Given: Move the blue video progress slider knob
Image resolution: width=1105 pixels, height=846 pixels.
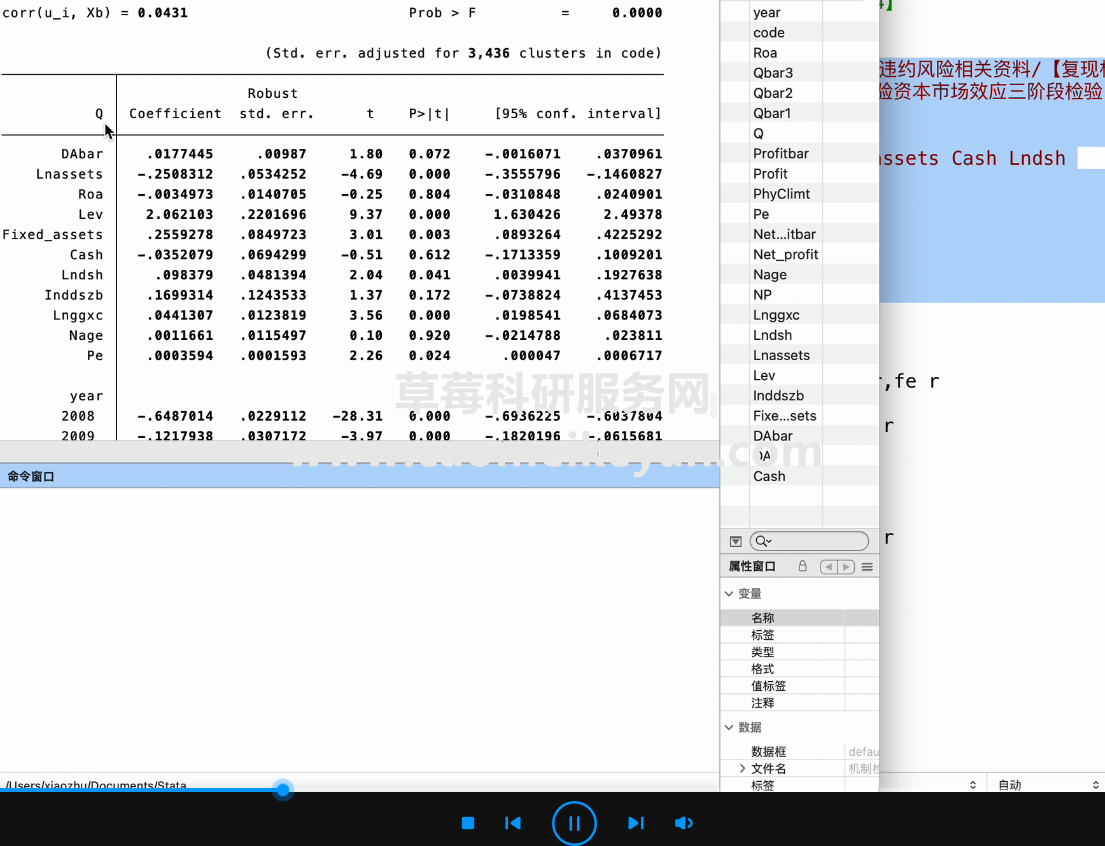Looking at the screenshot, I should point(283,790).
